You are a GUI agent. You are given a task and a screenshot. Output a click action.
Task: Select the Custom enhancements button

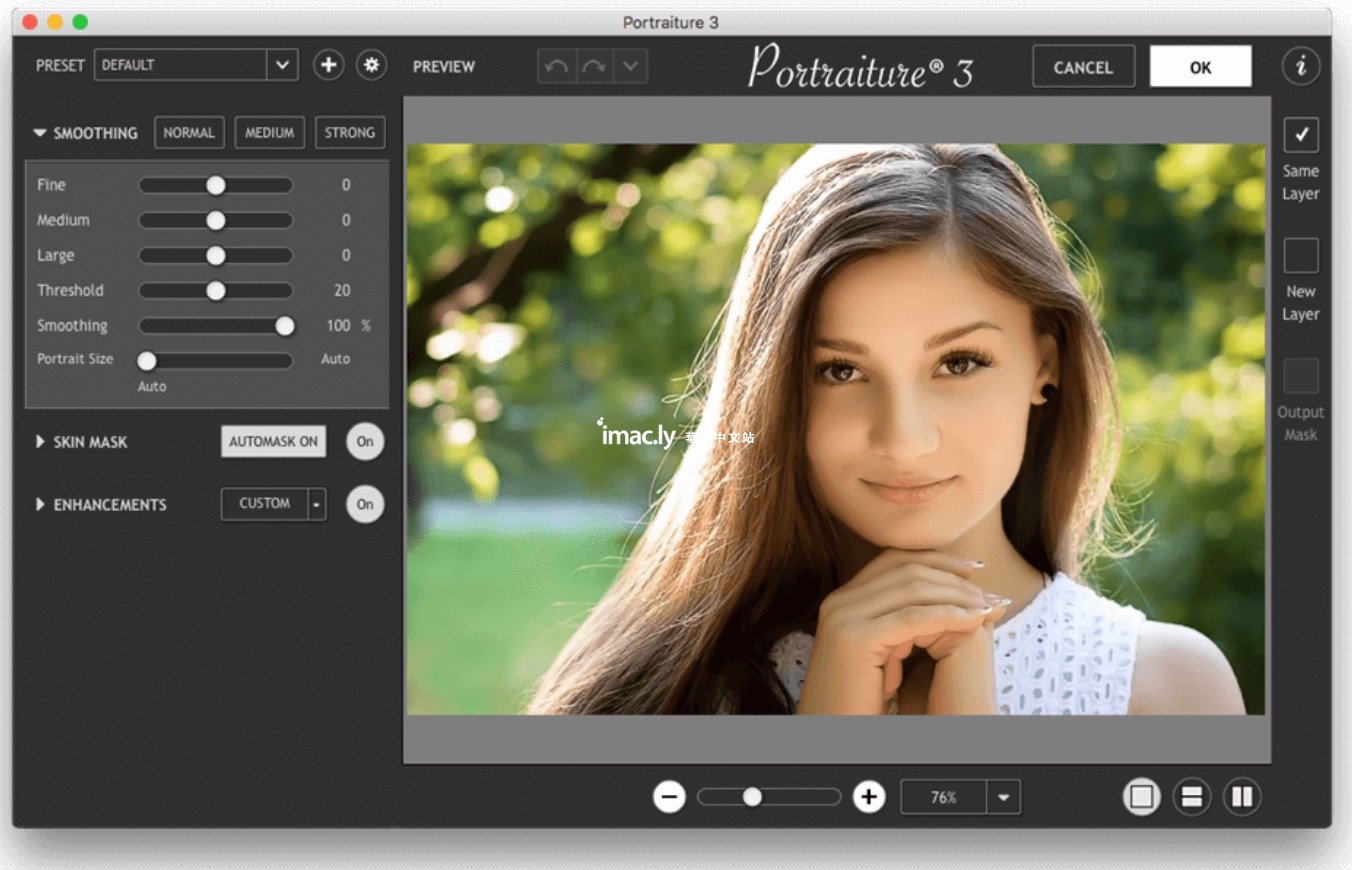264,504
